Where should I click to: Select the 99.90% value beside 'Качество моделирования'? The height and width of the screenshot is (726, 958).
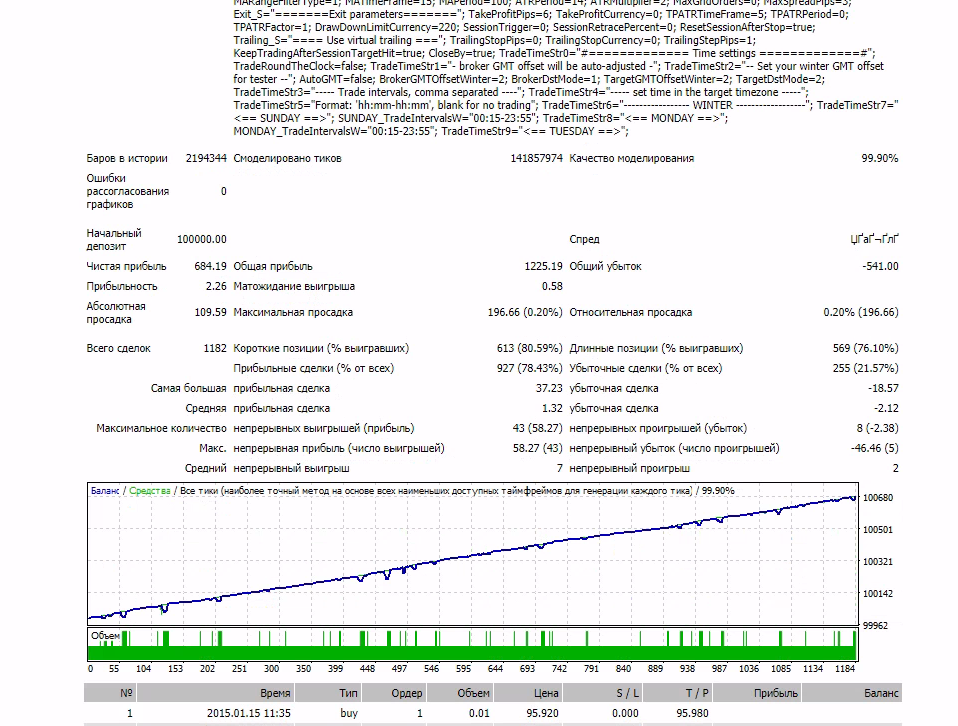point(880,158)
